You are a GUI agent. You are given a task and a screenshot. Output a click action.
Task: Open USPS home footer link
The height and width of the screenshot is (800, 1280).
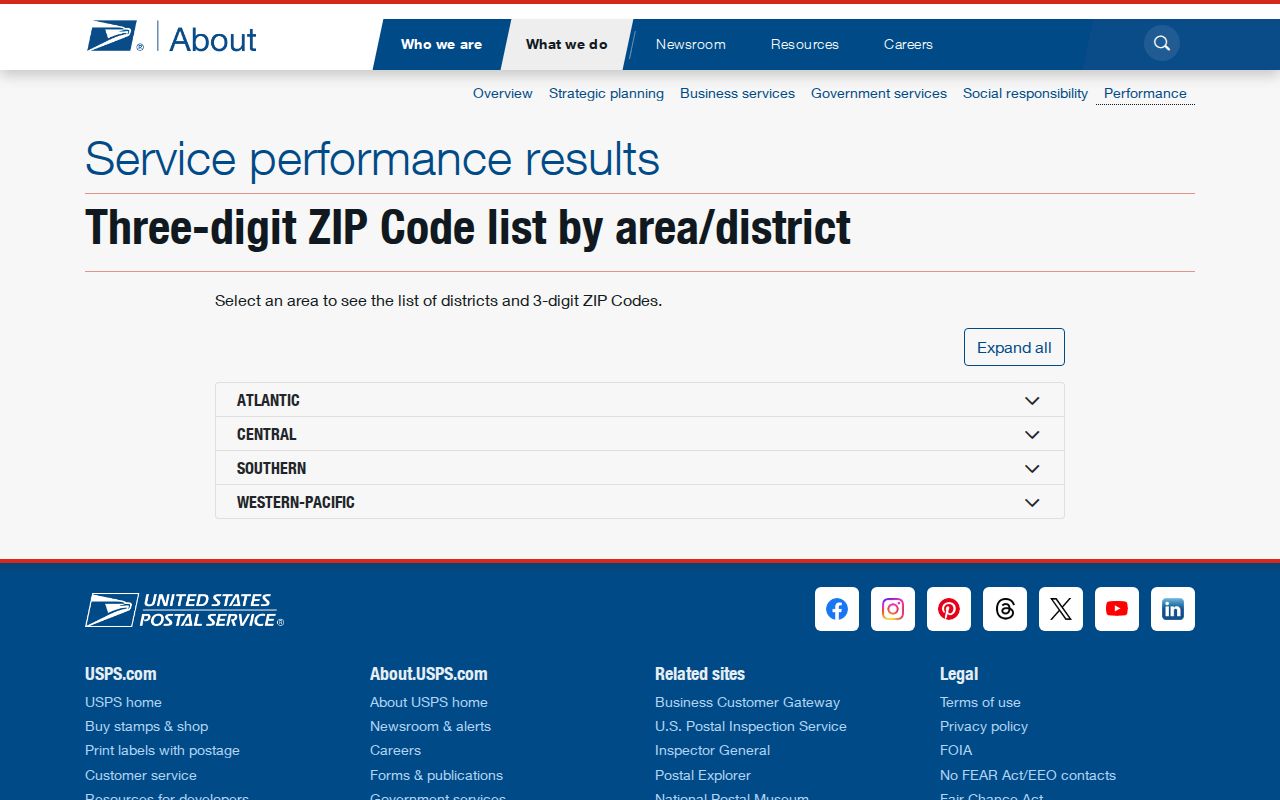tap(123, 702)
